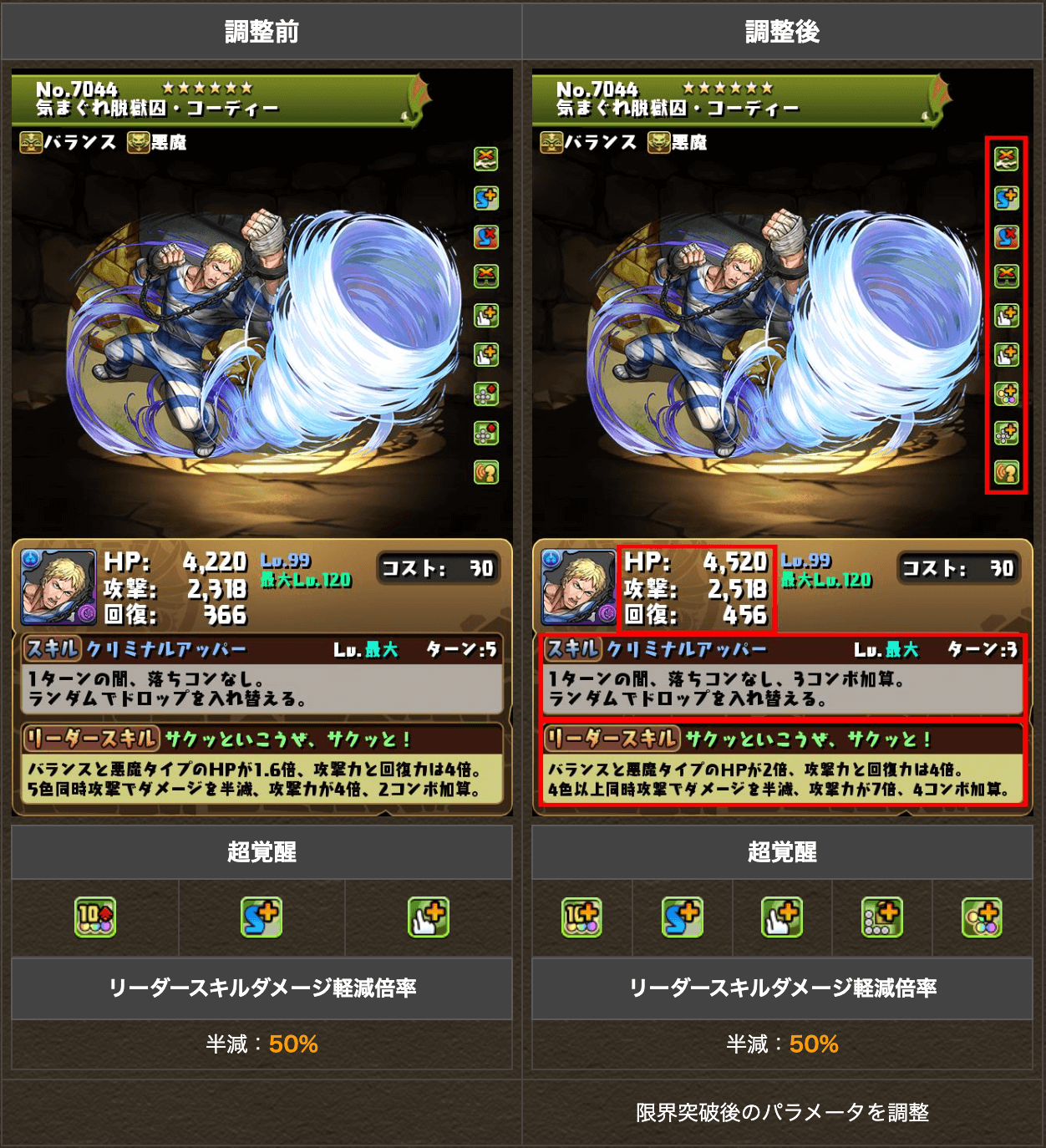Viewport: 1046px width, 1148px height.
Task: Click the red-crossed S skill bind icon in the left card
Action: (485, 237)
